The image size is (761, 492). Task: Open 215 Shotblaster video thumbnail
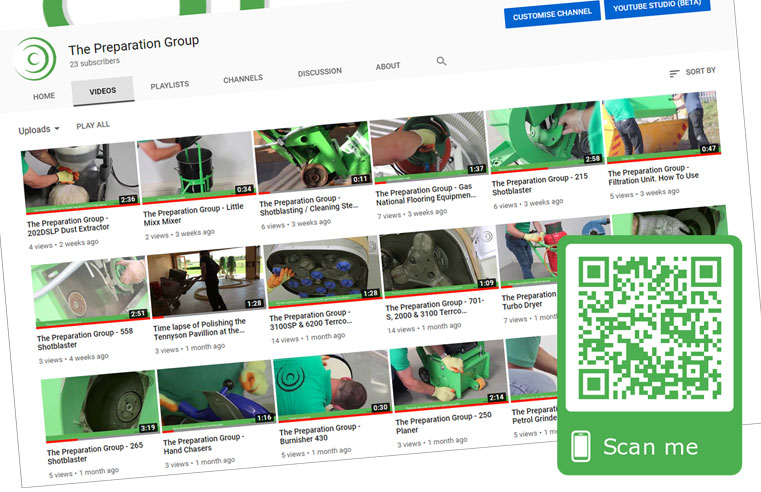point(545,136)
